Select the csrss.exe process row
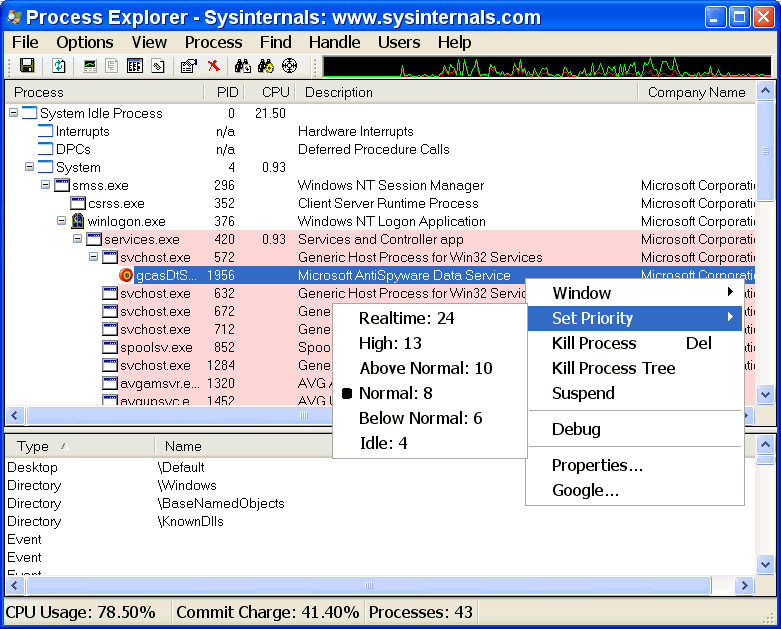This screenshot has height=629, width=781. (381, 203)
